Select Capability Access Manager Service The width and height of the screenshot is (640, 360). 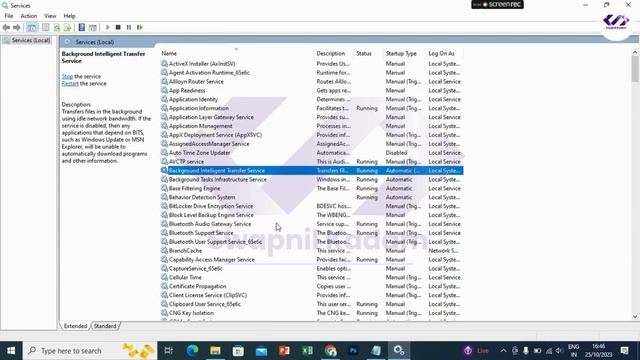click(x=311, y=260)
